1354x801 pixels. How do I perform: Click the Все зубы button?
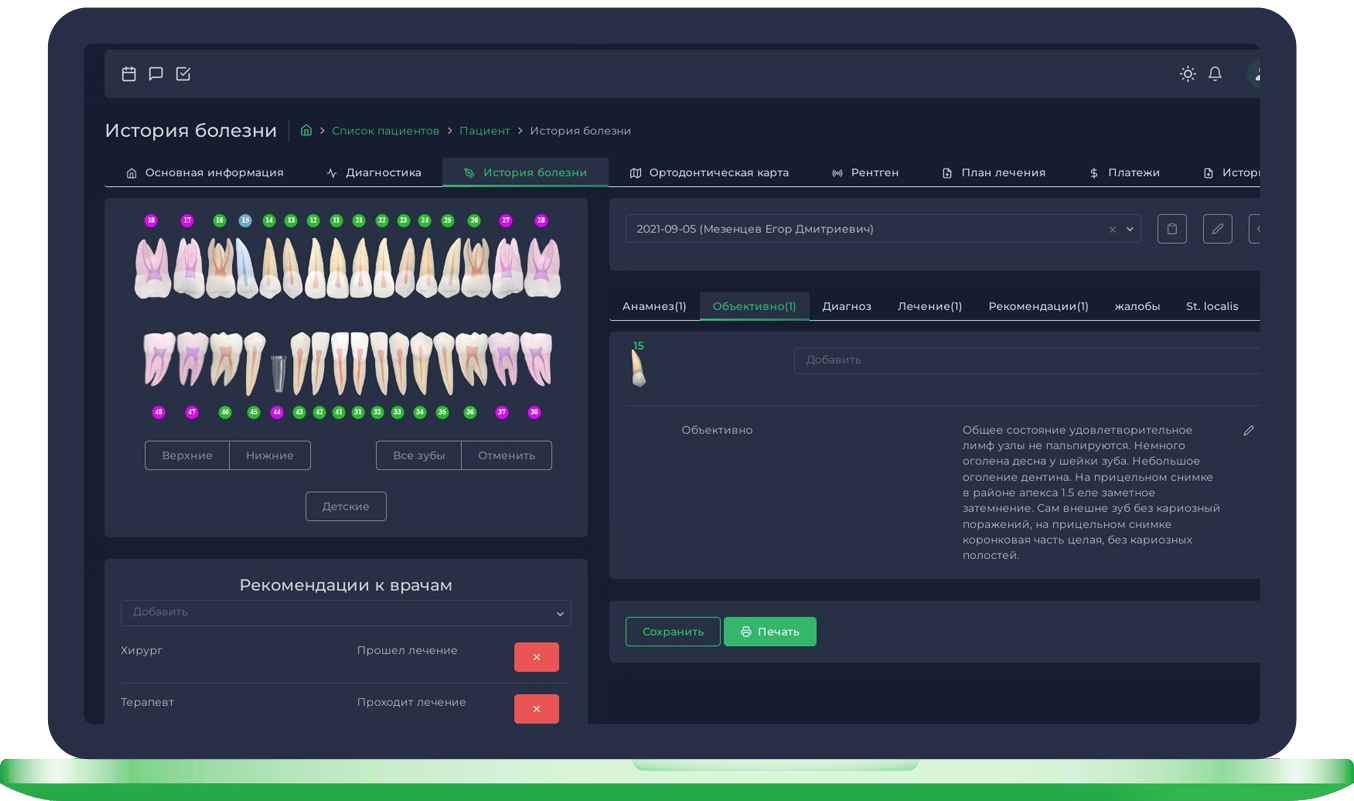point(418,455)
